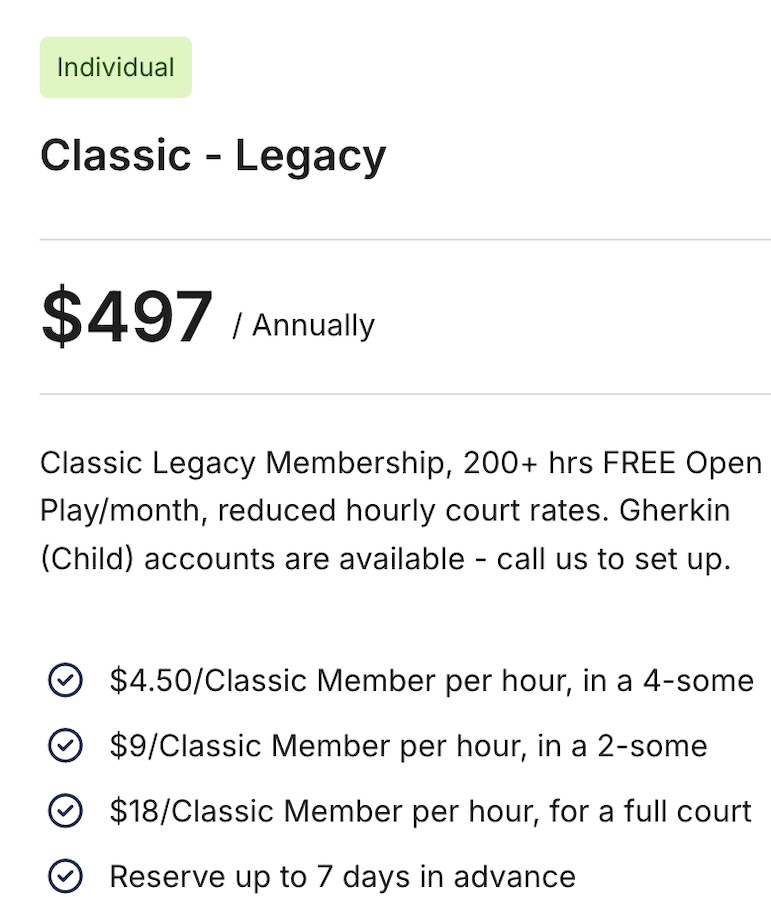Click the divider line below the plan title
This screenshot has width=771, height=897.
404,240
